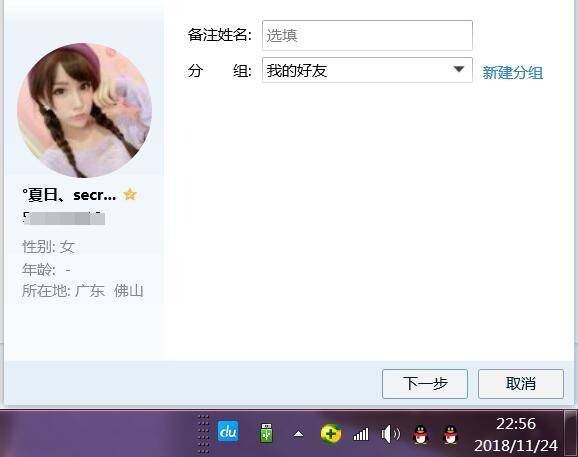Check network signal bars icon
Image resolution: width=578 pixels, height=457 pixels.
point(361,434)
